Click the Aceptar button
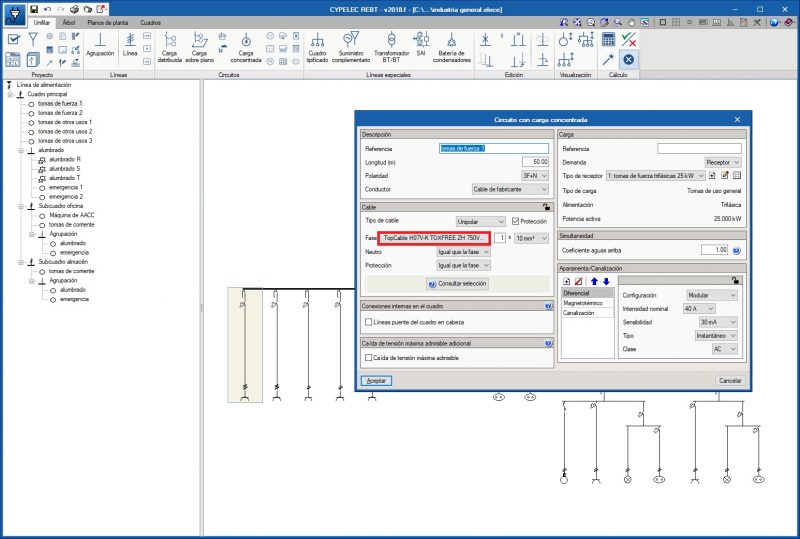800x539 pixels. point(377,381)
